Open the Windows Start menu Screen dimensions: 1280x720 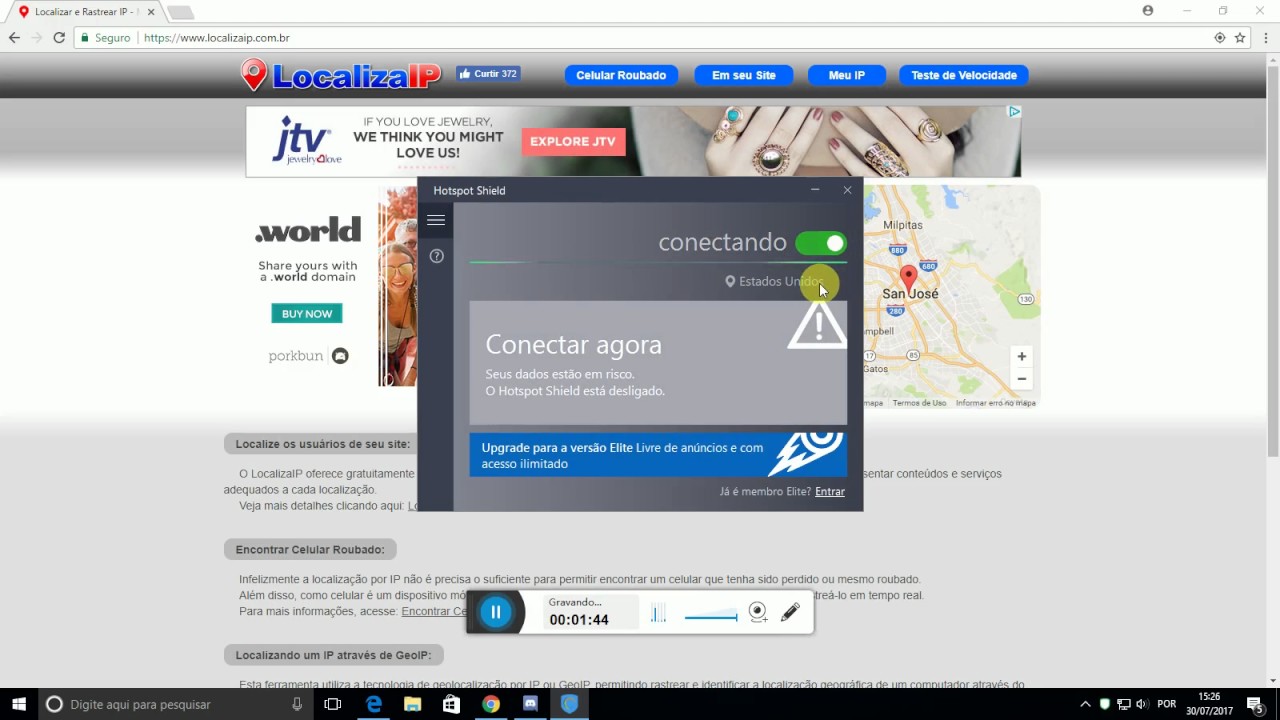coord(19,704)
